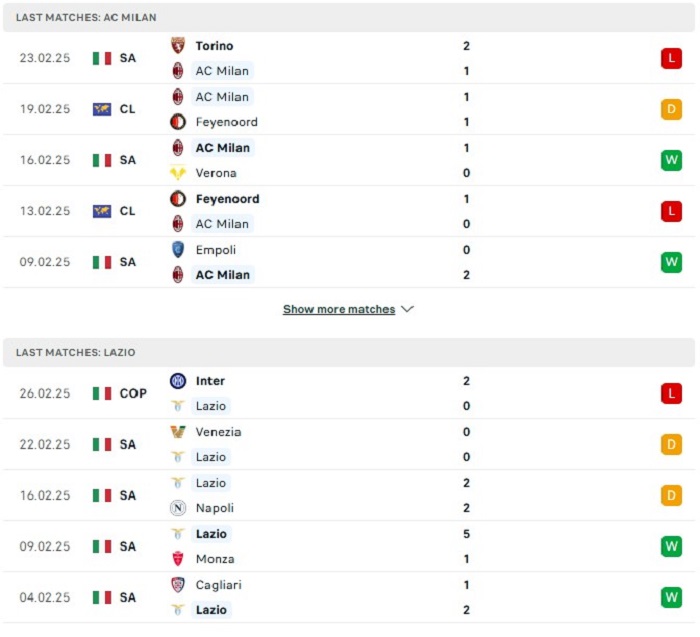Click the Champions League icon on 19.02.25
700x637 pixels.
[102, 110]
